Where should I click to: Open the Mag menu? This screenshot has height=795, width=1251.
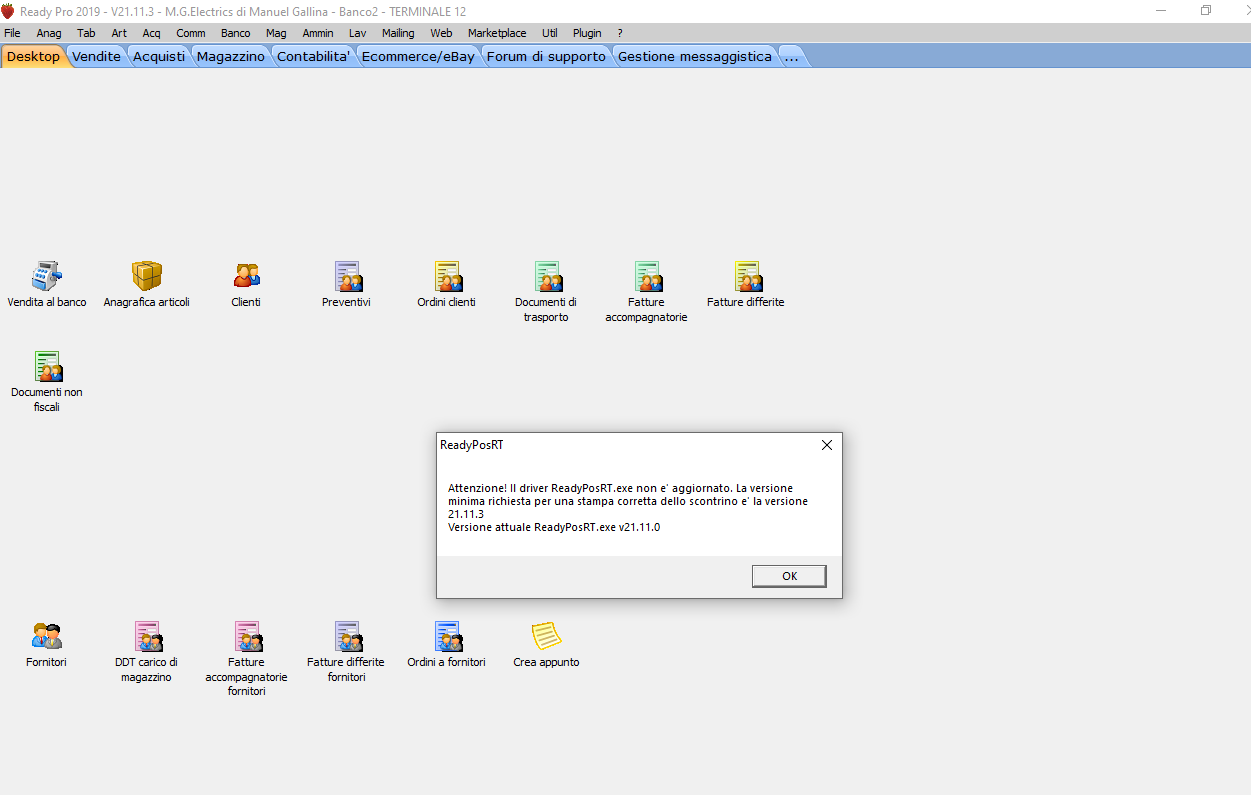(x=276, y=33)
